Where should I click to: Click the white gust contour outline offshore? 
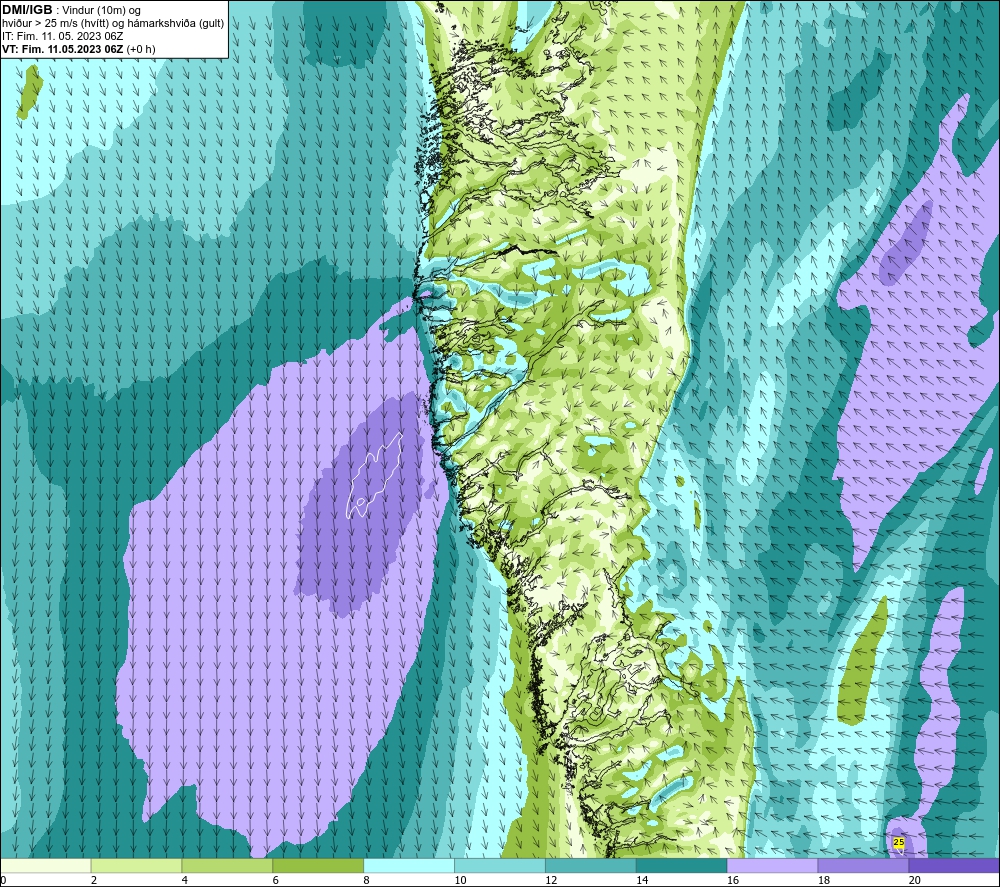pyautogui.click(x=374, y=475)
